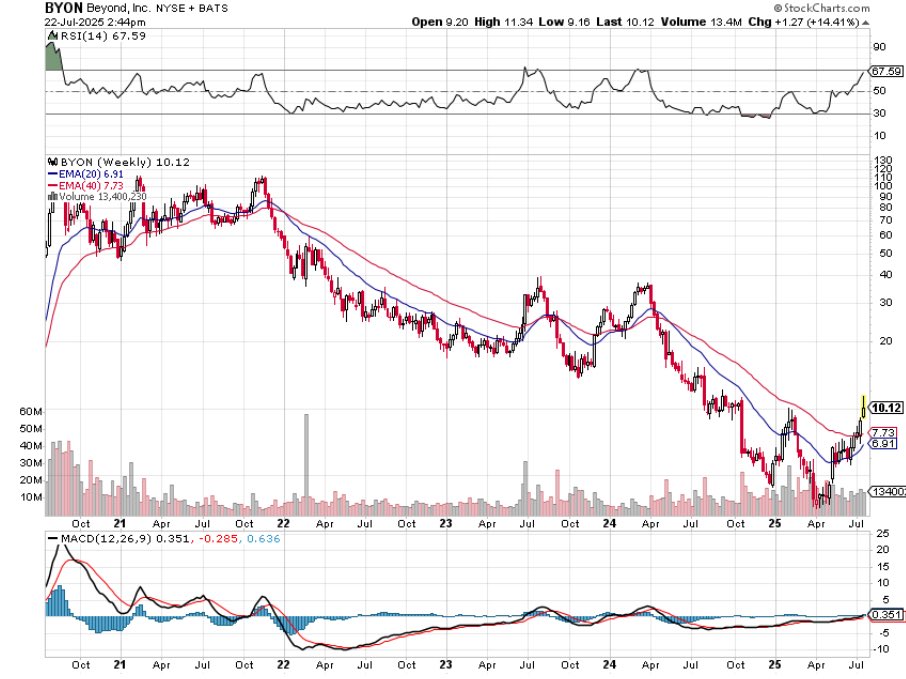Click the up arrow icon after Chg
The image size is (906, 679).
[x=866, y=23]
